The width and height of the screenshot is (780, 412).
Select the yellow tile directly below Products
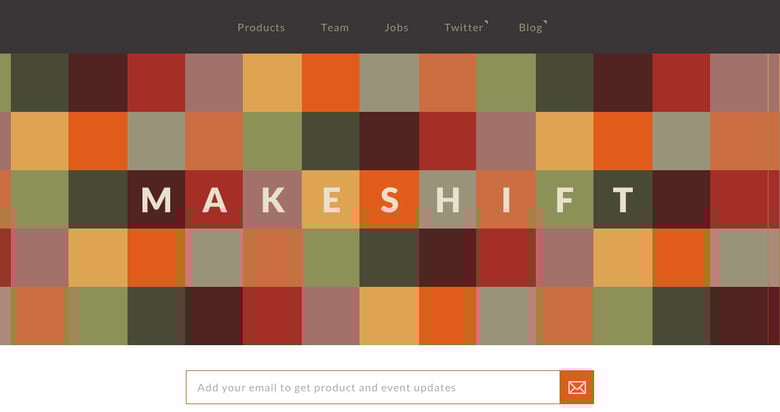[x=272, y=82]
